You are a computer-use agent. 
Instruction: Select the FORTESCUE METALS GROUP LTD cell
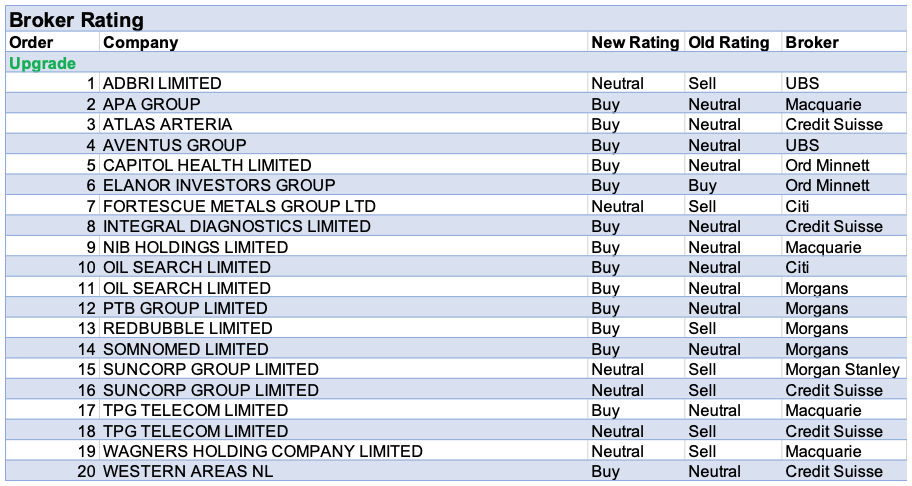tap(239, 206)
